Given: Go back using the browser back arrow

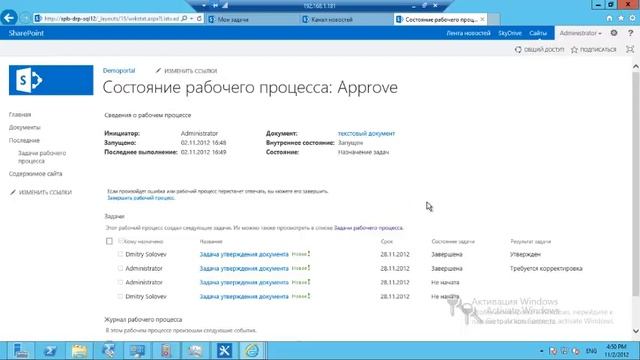Looking at the screenshot, I should point(9,18).
